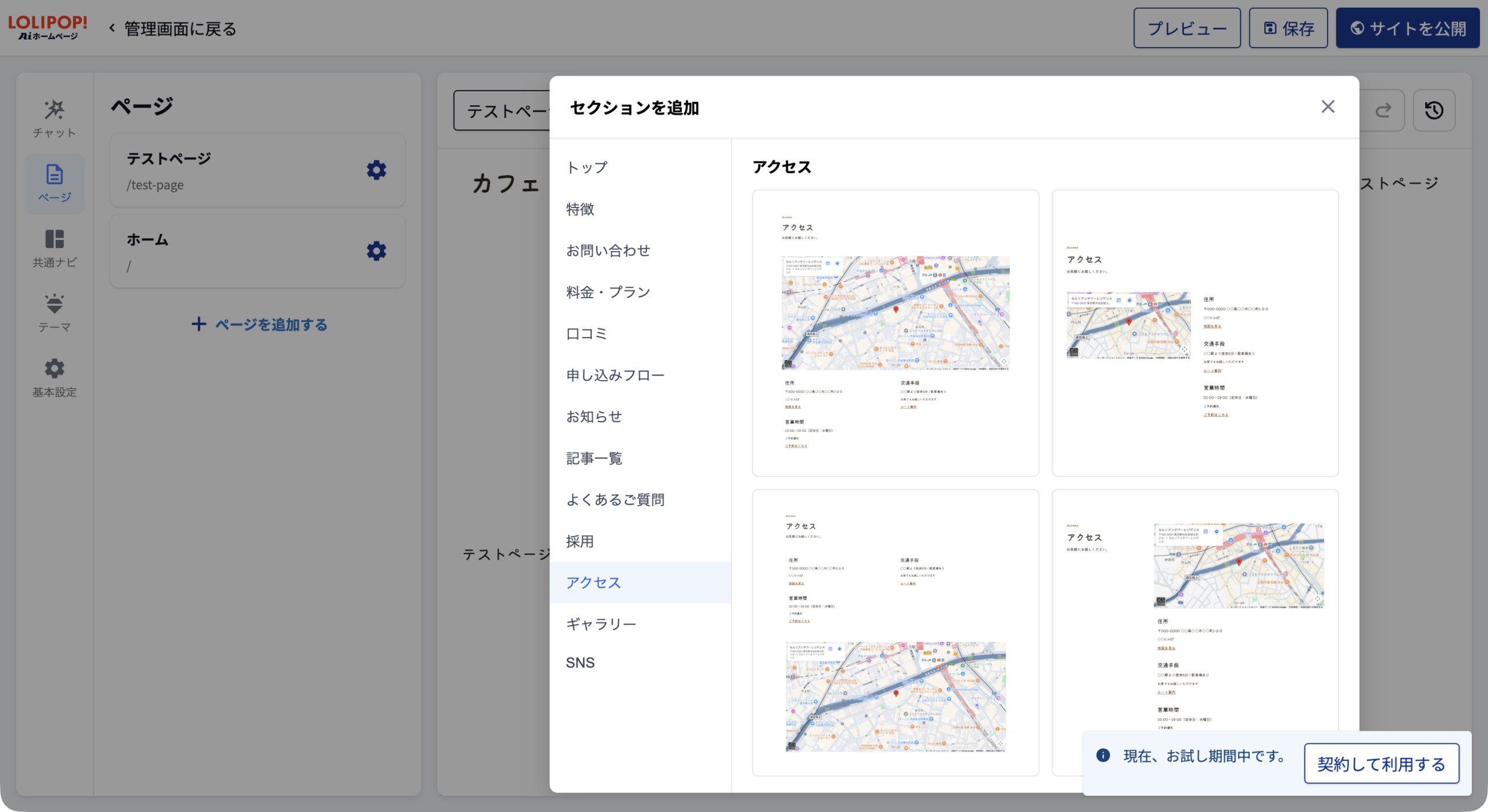Click the プレビュー button
Image resolution: width=1488 pixels, height=812 pixels.
tap(1186, 28)
